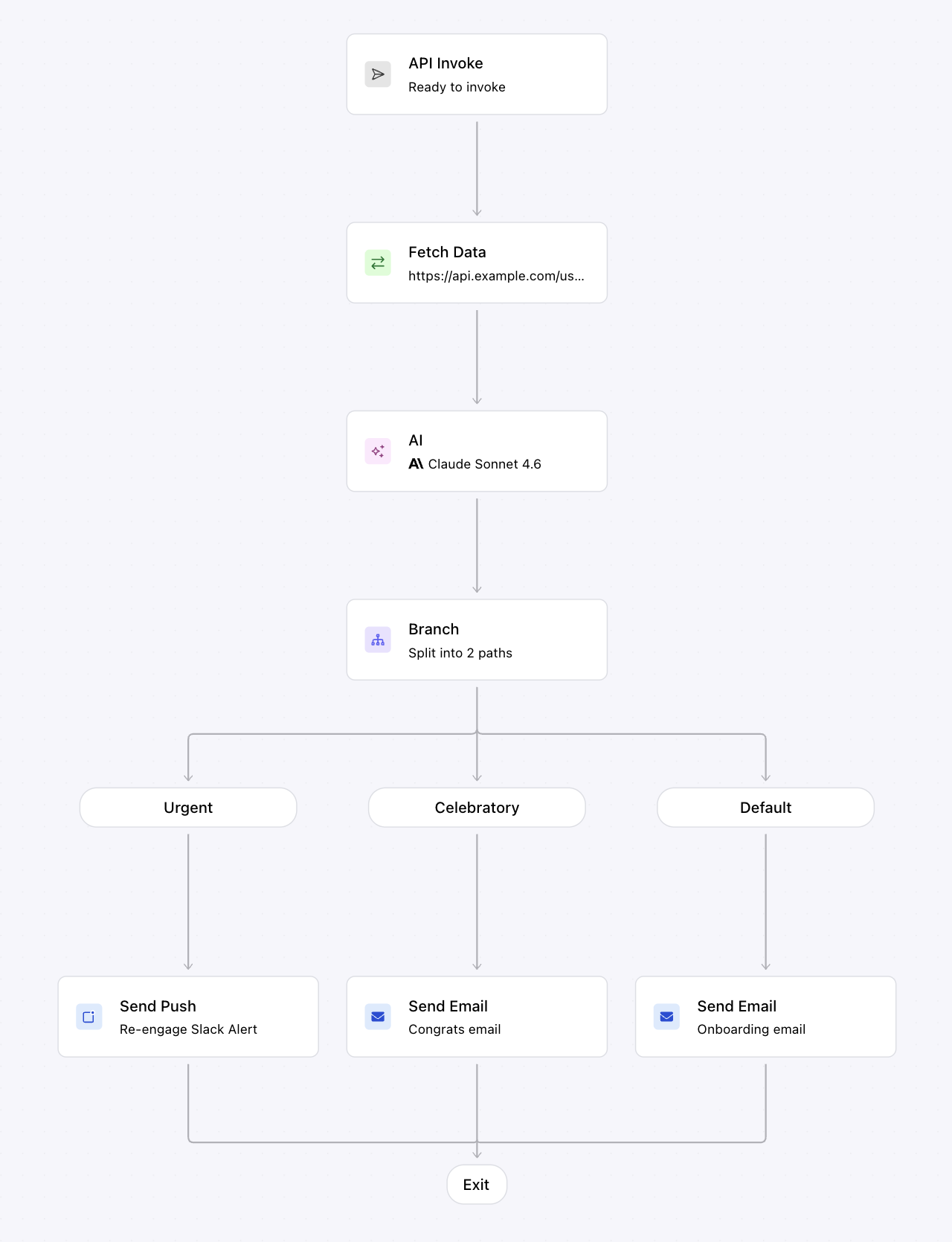Screen dimensions: 952x1242
Task: Click the Branch tree icon
Action: [378, 640]
